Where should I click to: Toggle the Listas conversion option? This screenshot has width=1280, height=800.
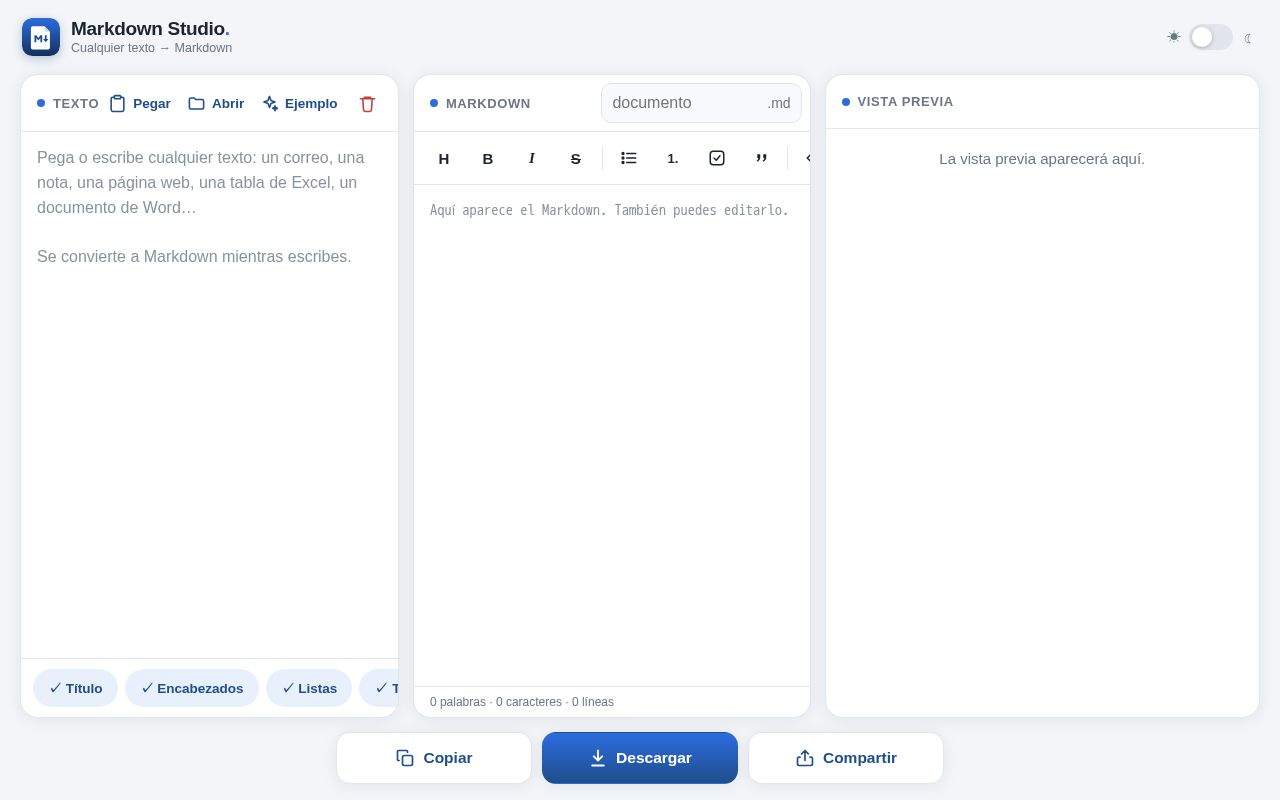309,688
